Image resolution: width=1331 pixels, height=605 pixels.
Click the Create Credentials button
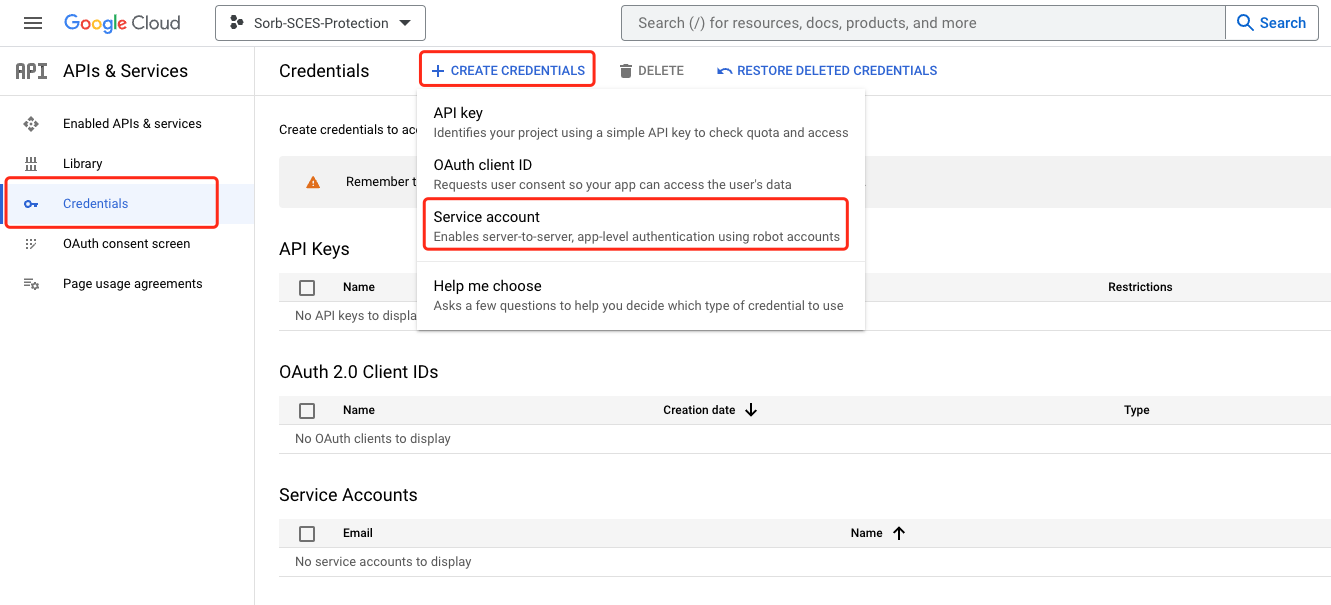coord(507,69)
